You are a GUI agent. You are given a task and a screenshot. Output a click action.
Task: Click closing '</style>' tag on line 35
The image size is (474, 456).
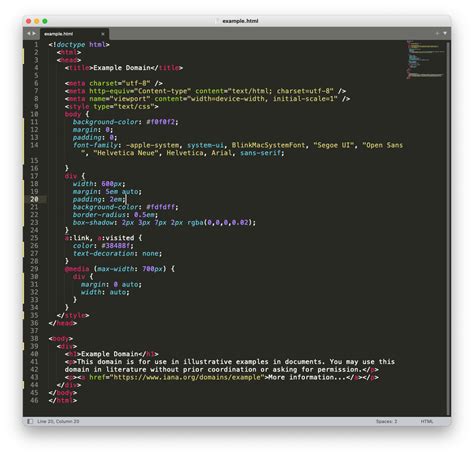[x=73, y=315]
